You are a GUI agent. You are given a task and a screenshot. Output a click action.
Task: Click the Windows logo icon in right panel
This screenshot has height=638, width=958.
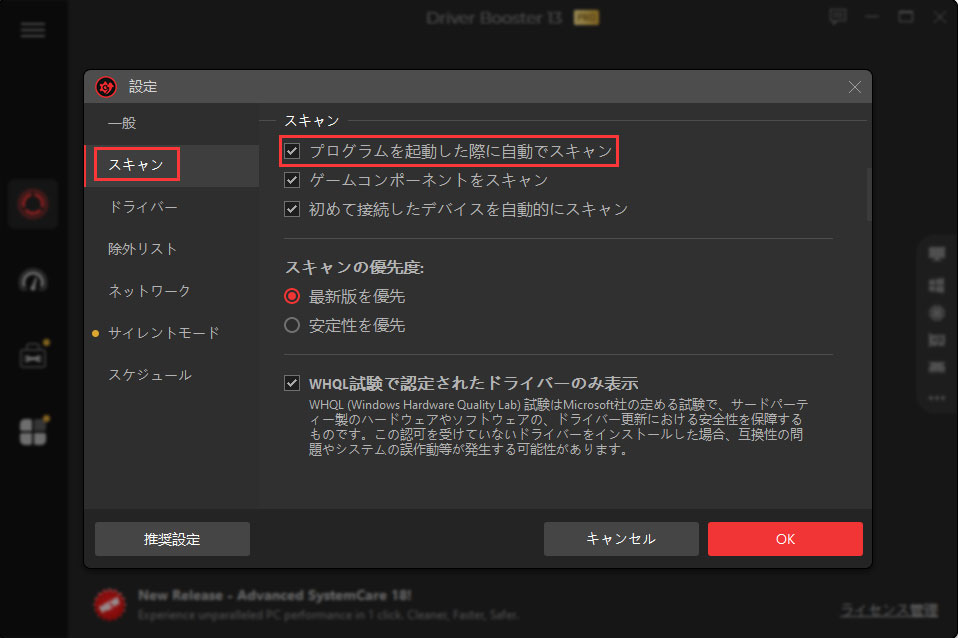[937, 285]
